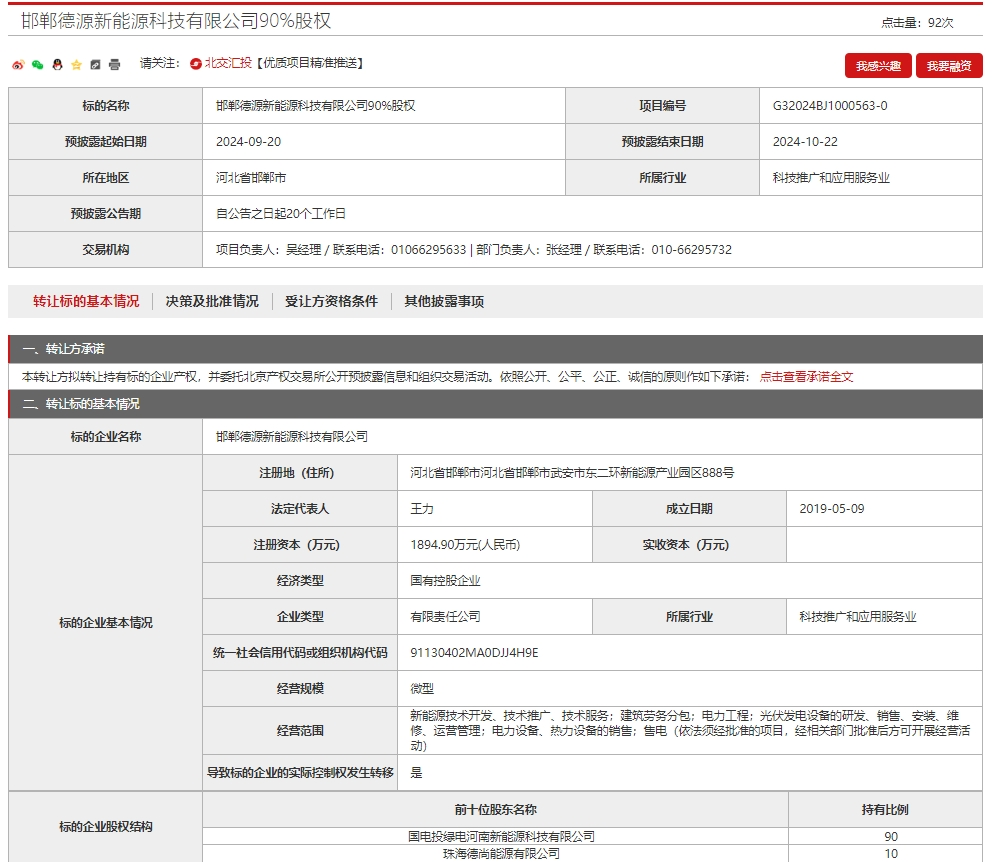Share the listing to Weibo

coord(18,64)
